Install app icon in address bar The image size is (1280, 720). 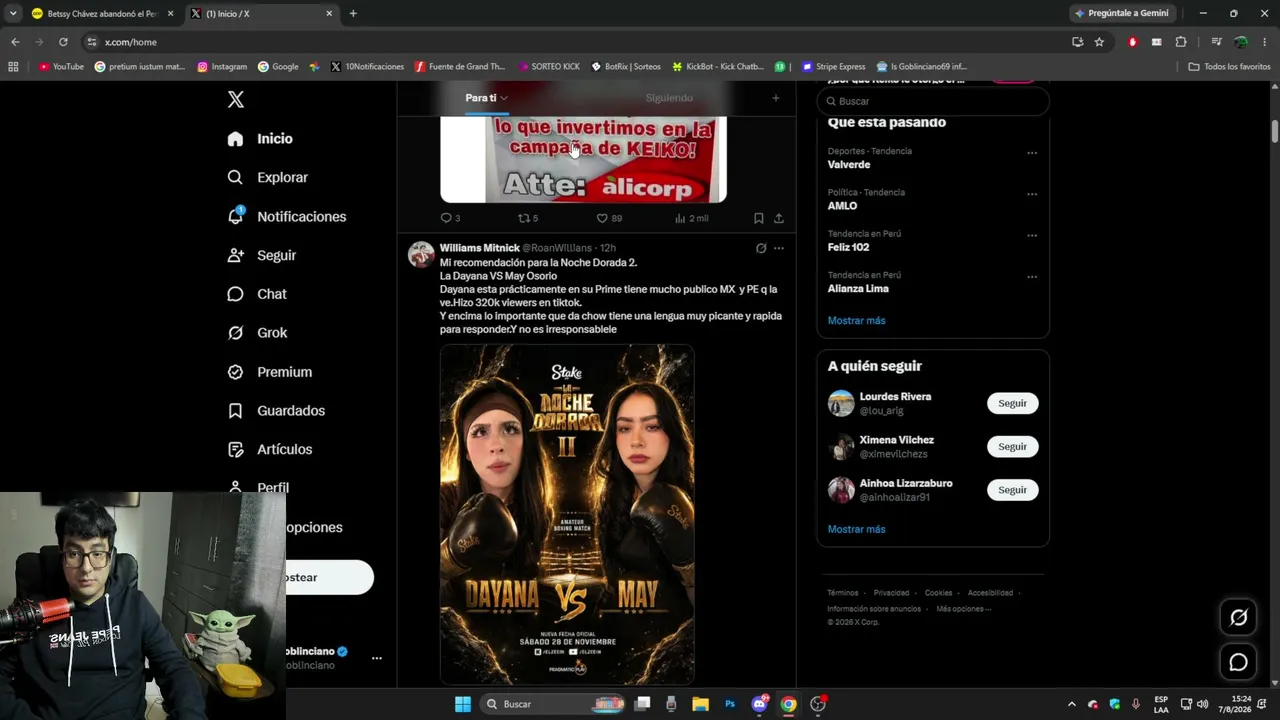point(1077,42)
